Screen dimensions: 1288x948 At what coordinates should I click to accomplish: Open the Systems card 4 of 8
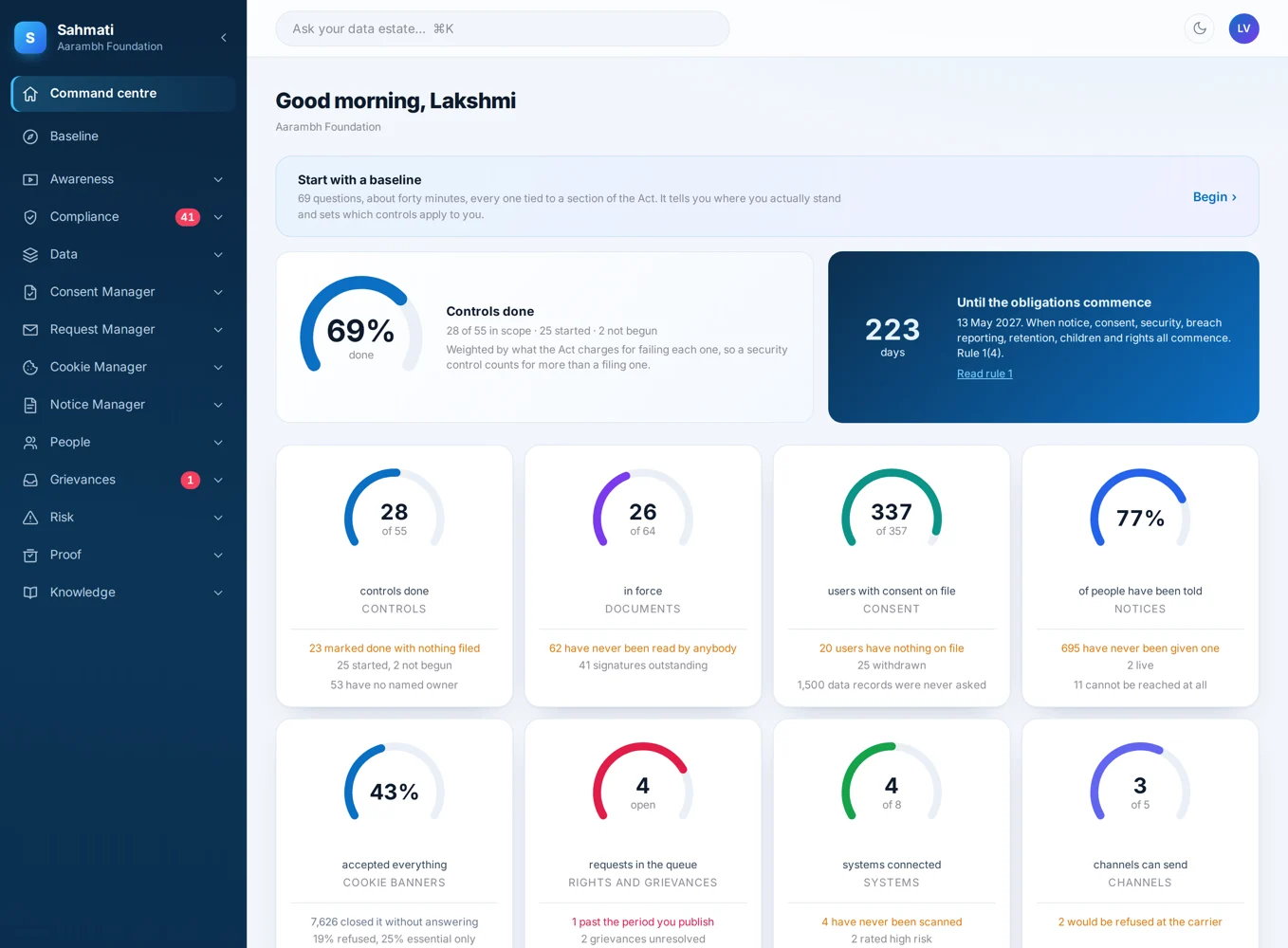point(892,833)
